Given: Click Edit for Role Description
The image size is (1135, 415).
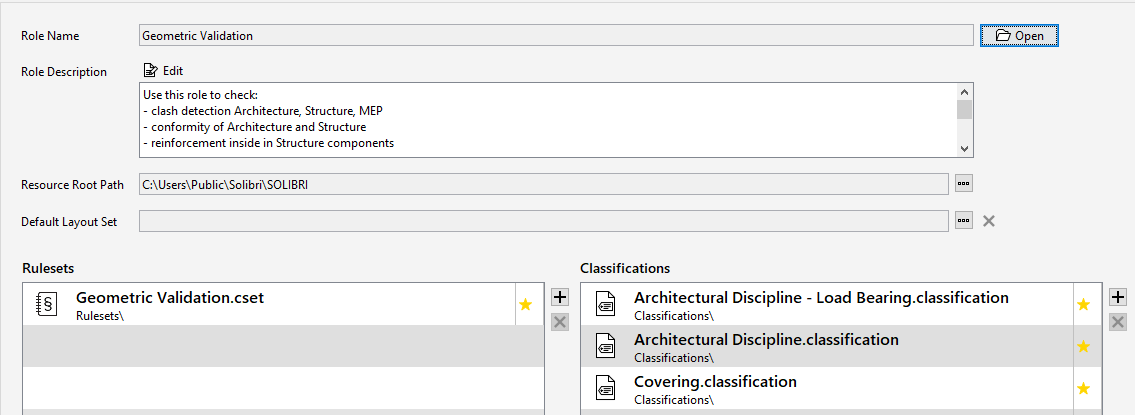Looking at the screenshot, I should (164, 70).
